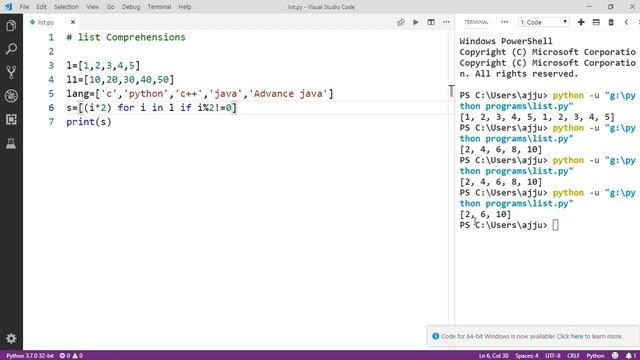640x360 pixels.
Task: Open Source Control view
Action: 11,72
